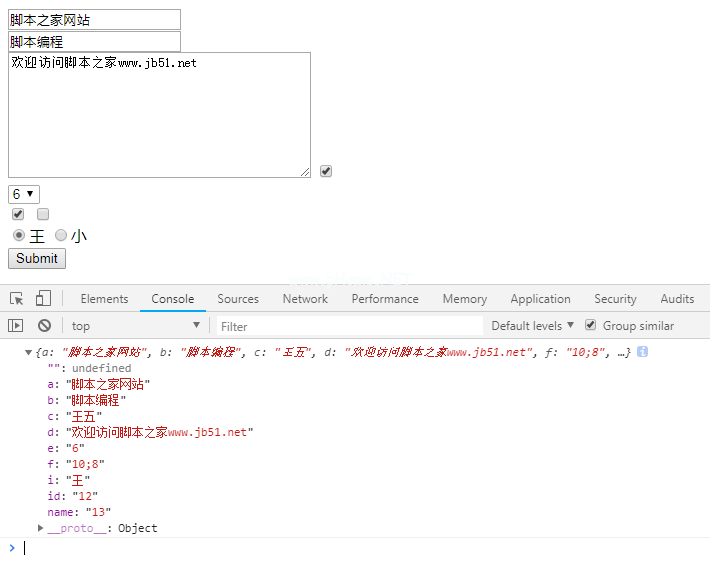This screenshot has width=710, height=576.
Task: Toggle the Group similar checkbox
Action: point(591,325)
